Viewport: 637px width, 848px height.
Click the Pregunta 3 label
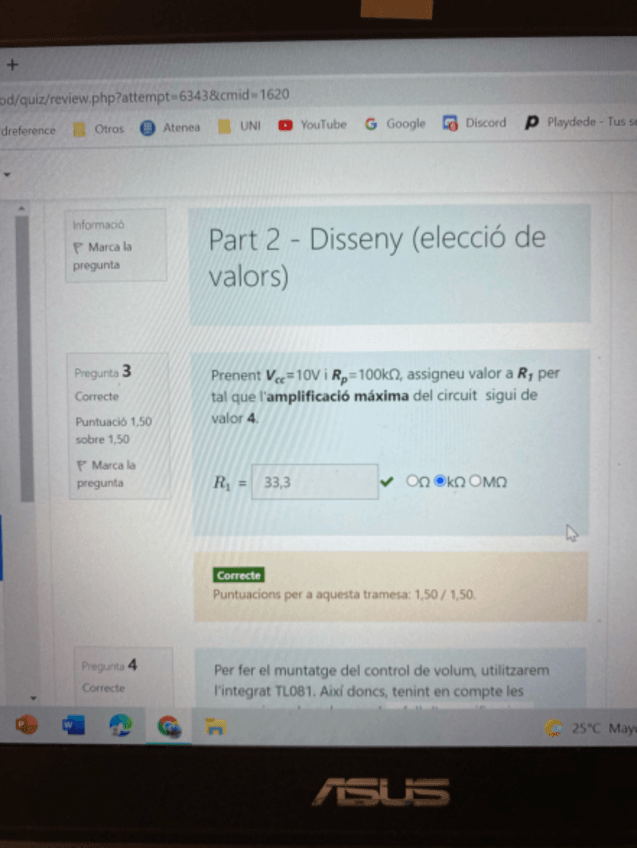(x=103, y=372)
